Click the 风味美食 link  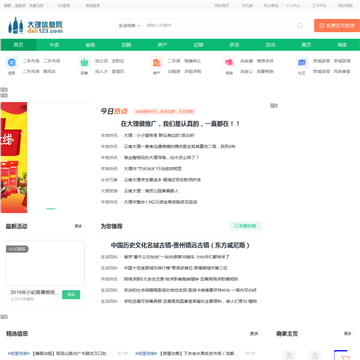coord(342,71)
